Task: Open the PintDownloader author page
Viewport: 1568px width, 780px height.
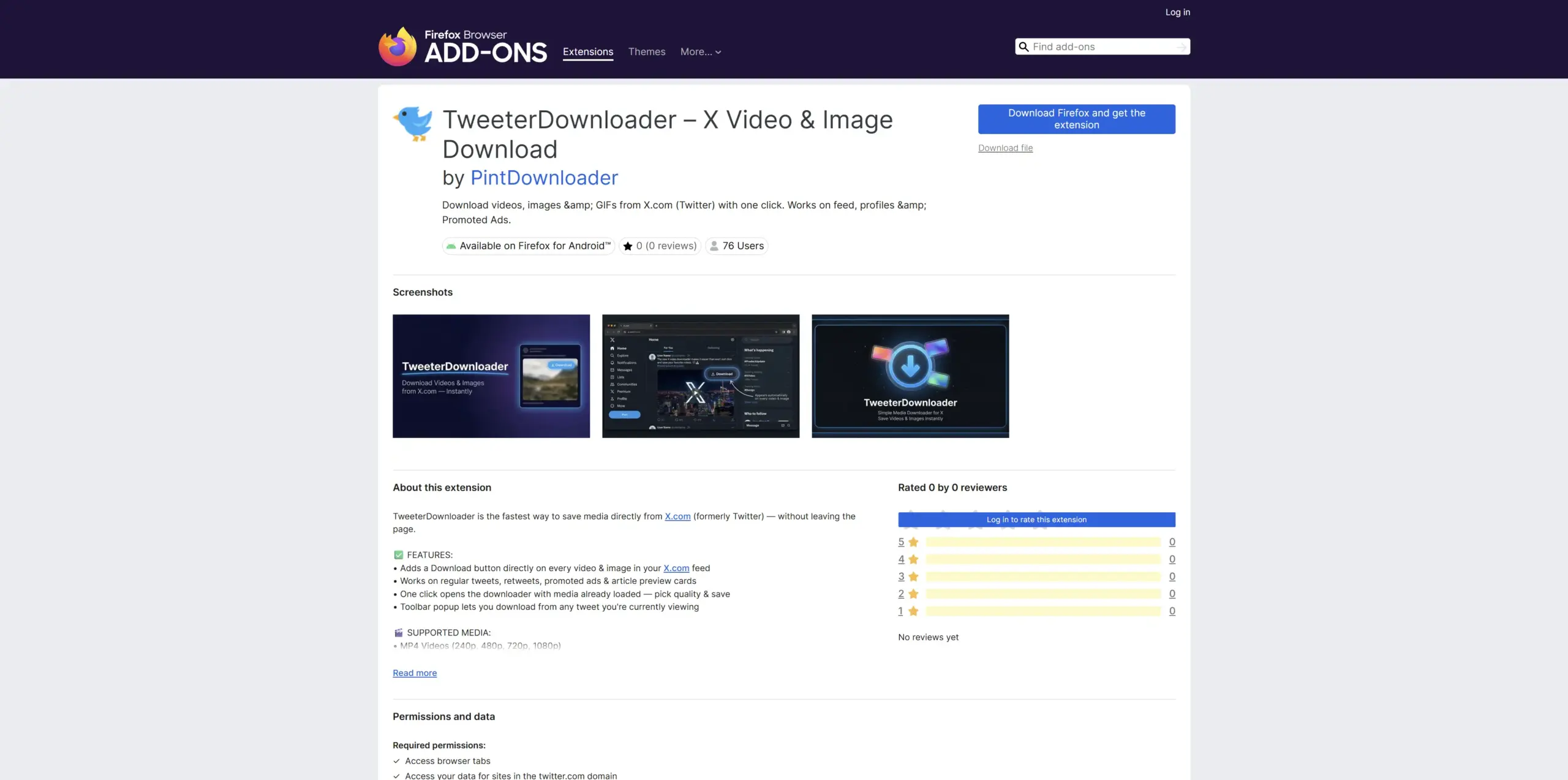Action: coord(544,178)
